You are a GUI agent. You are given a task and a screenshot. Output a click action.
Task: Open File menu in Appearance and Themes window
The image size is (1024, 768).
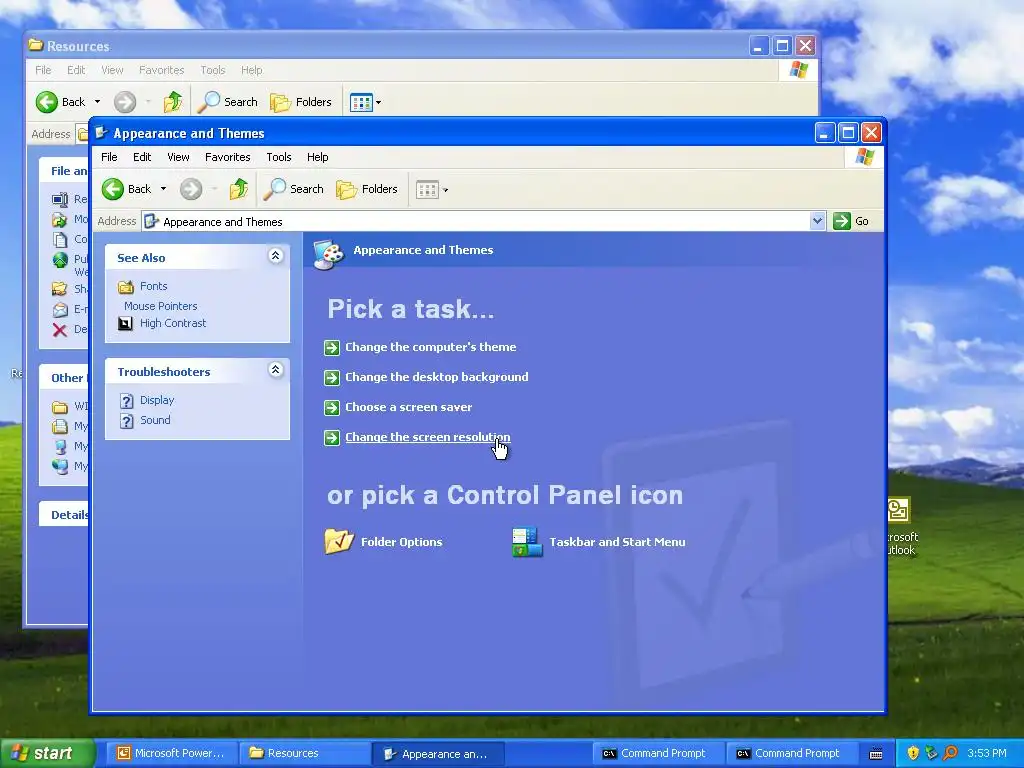pyautogui.click(x=109, y=157)
